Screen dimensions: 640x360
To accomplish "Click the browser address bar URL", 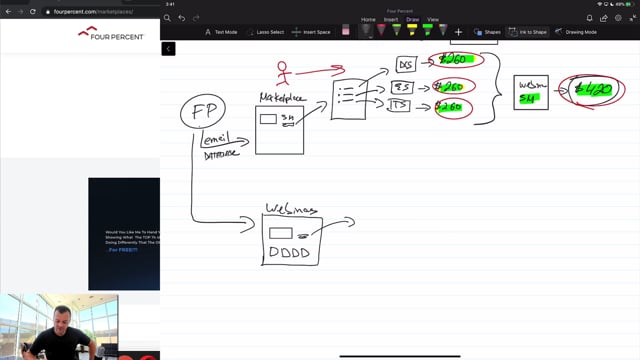I will click(x=93, y=12).
